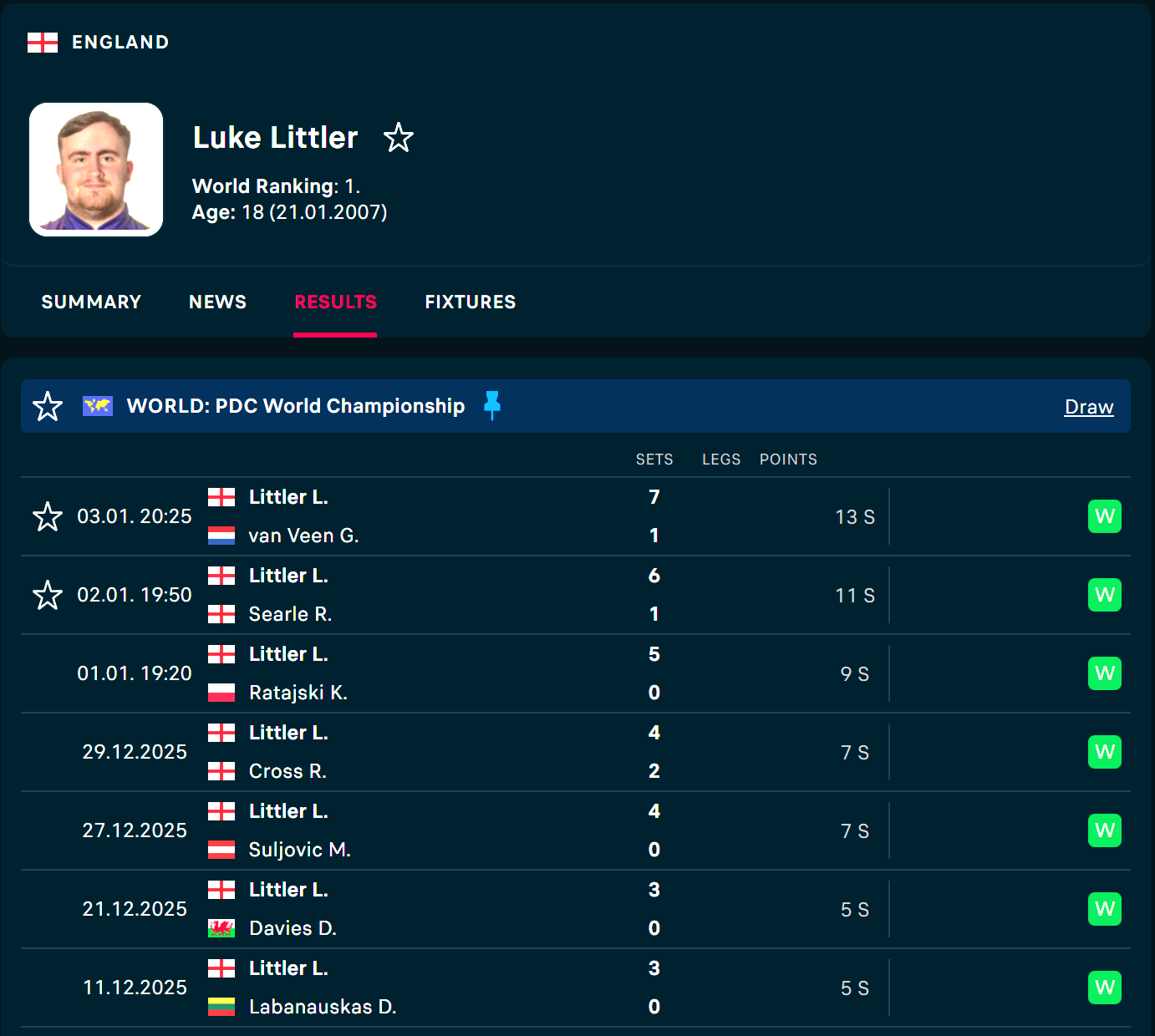The width and height of the screenshot is (1155, 1036).
Task: Click the Luke Littler name heading
Action: [x=275, y=138]
